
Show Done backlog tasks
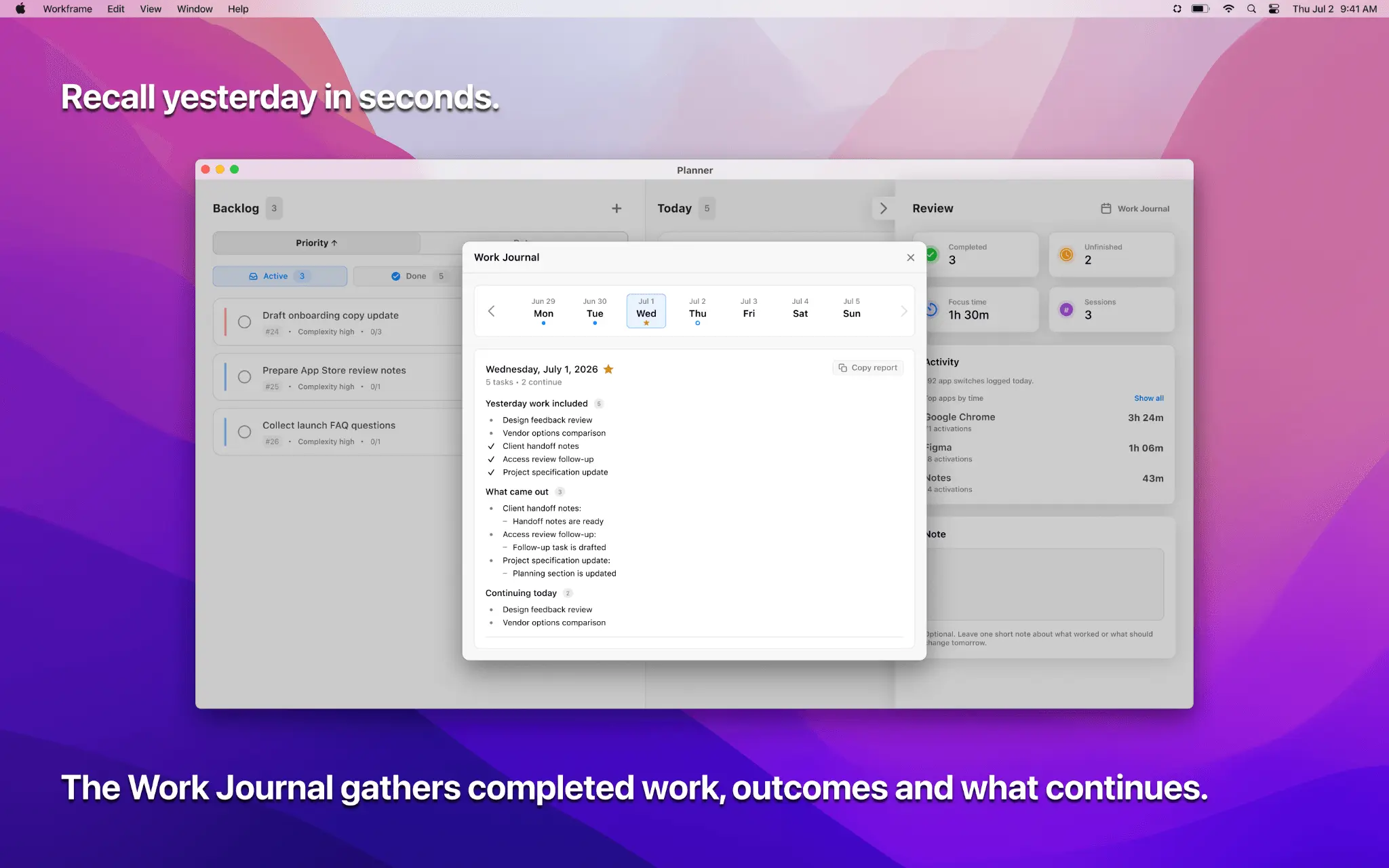click(408, 276)
